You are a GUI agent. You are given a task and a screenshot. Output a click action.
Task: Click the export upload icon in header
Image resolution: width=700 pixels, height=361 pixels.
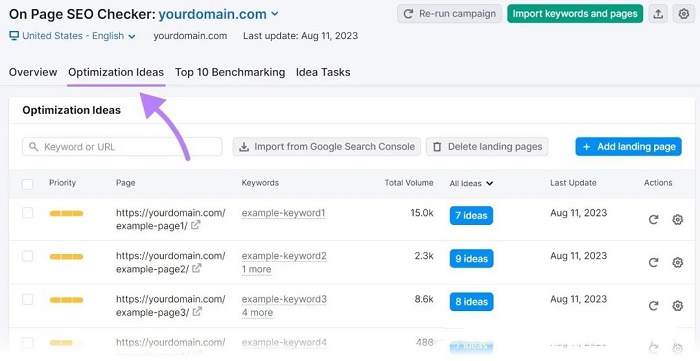(658, 14)
